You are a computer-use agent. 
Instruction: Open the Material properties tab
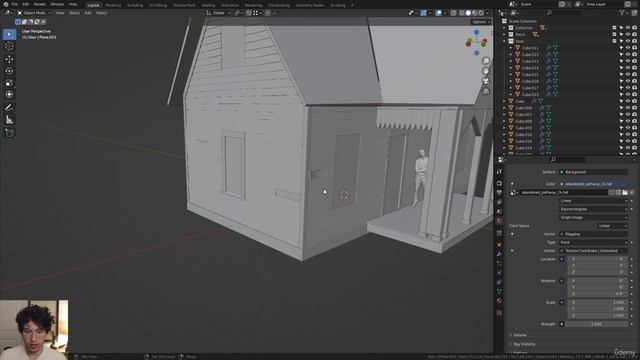pyautogui.click(x=499, y=301)
